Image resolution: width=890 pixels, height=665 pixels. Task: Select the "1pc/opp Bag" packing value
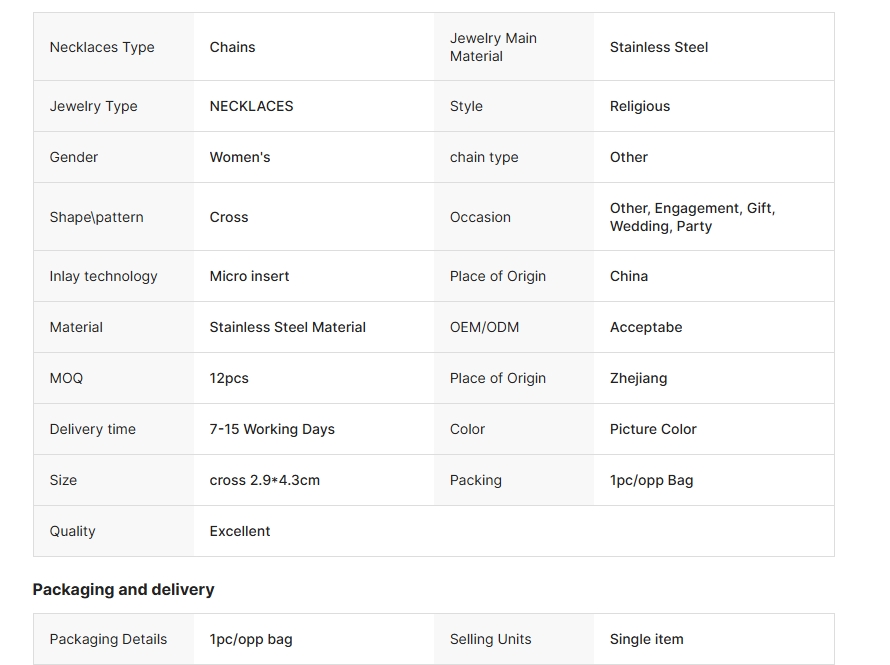pyautogui.click(x=651, y=480)
